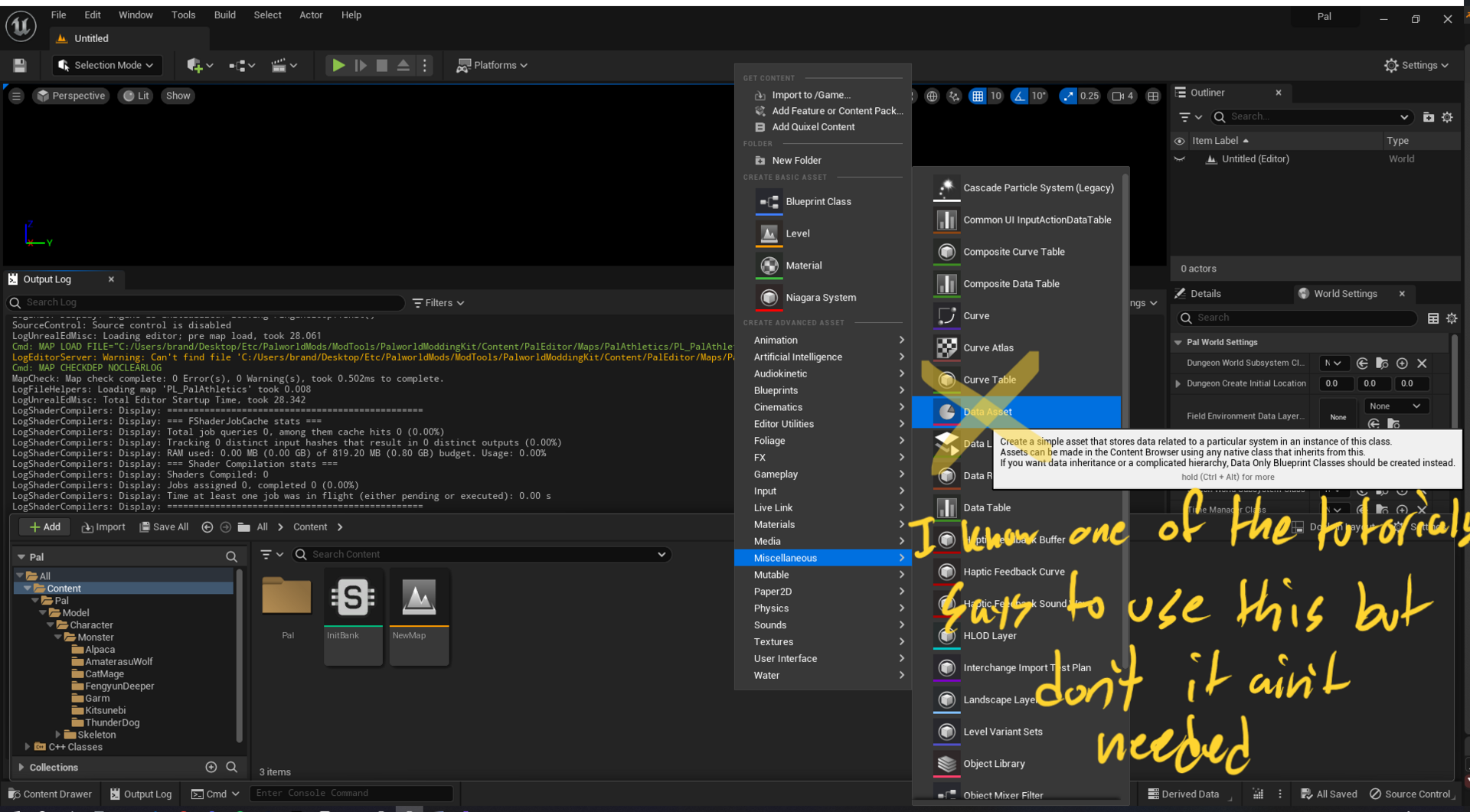1470x812 pixels.
Task: Toggle visibility column eye icon in Outliner
Action: click(1179, 141)
